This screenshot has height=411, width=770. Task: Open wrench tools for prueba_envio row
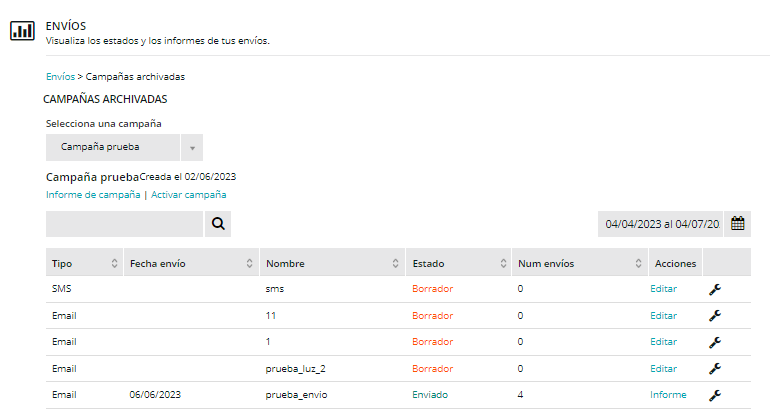tap(715, 395)
